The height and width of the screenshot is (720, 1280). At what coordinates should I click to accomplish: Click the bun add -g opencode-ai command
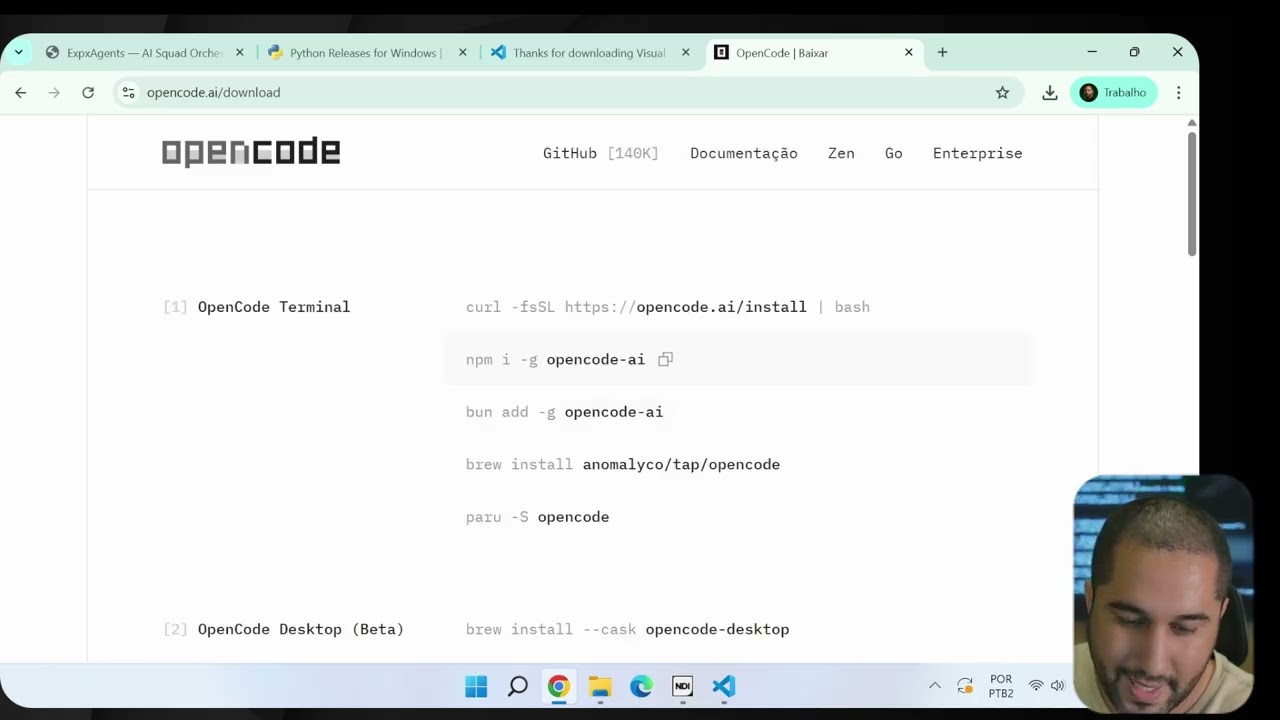tap(564, 412)
